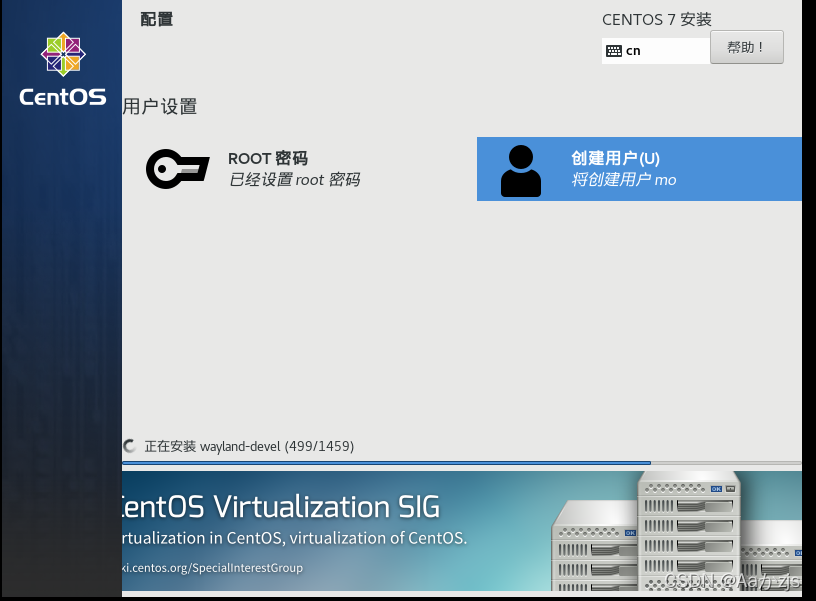Screen dimensions: 816x601
Task: Click the text 将创建用户 mo
Action: tap(624, 180)
